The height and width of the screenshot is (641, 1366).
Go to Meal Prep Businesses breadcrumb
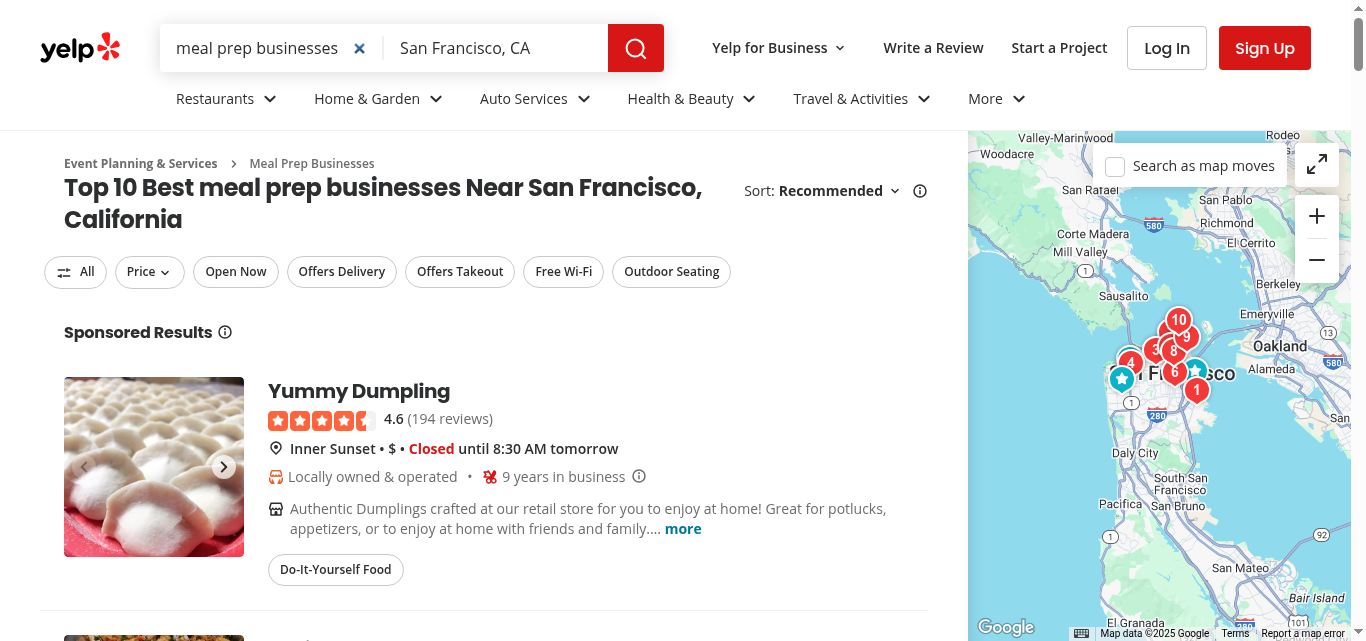pos(312,163)
